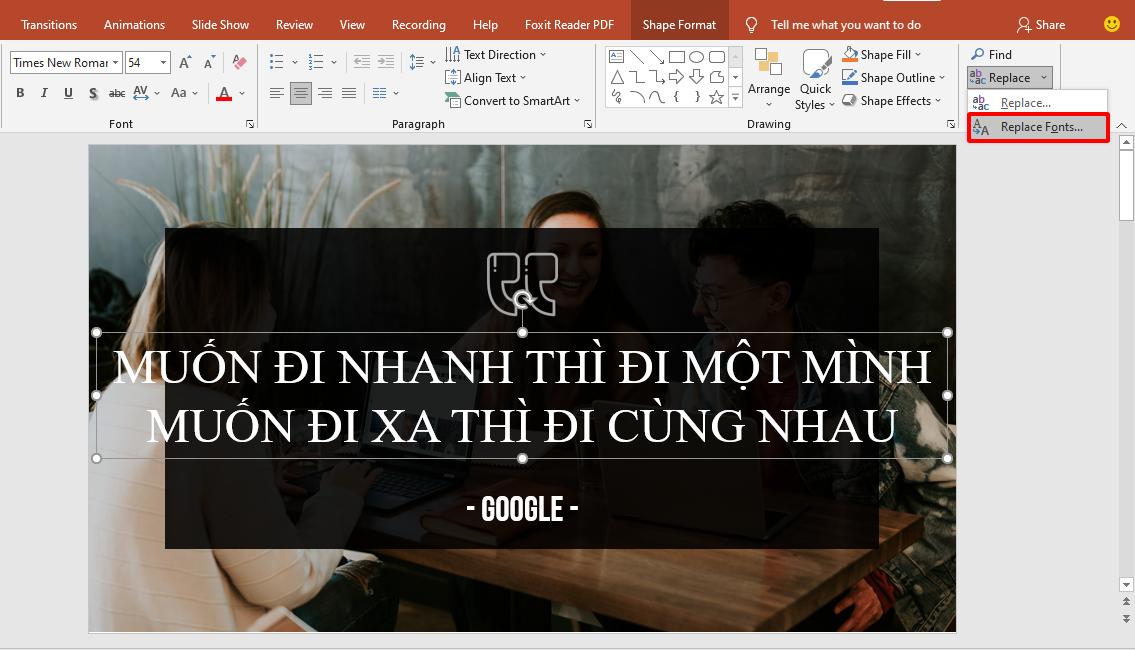Click the Clear All Formatting icon

click(x=239, y=62)
